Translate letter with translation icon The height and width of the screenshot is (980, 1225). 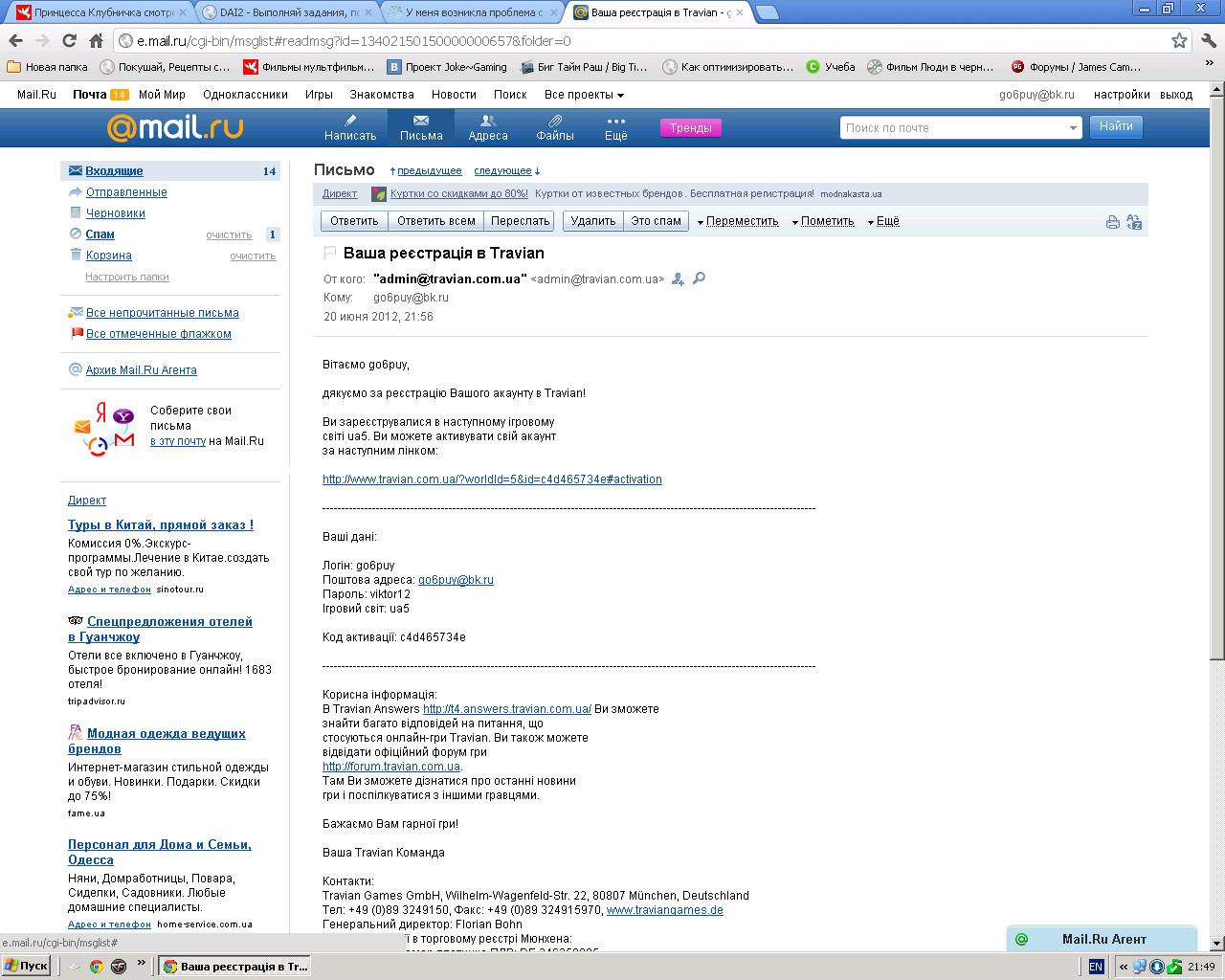pos(1134,222)
